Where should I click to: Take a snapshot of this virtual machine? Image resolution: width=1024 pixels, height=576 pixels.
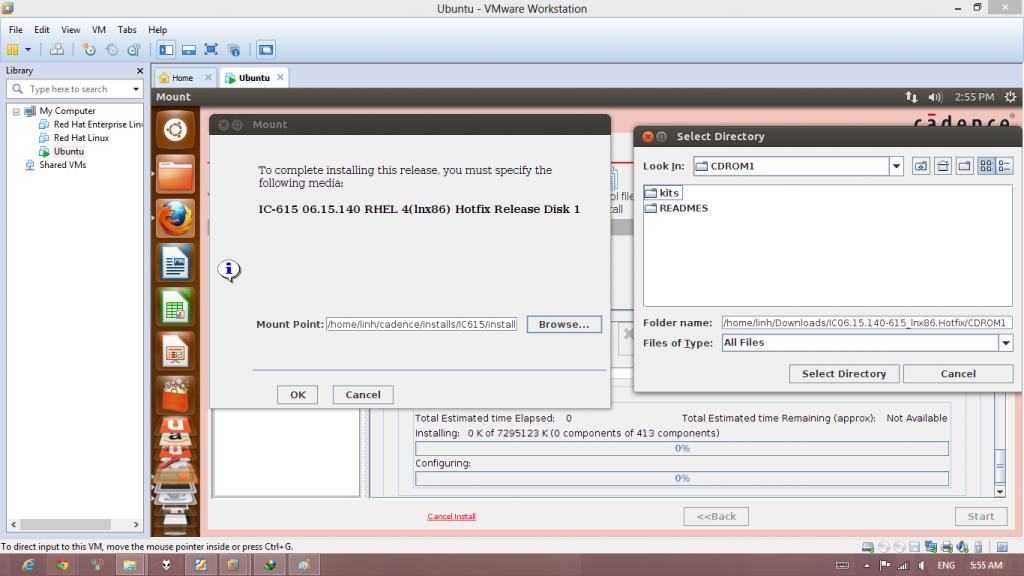pos(89,50)
